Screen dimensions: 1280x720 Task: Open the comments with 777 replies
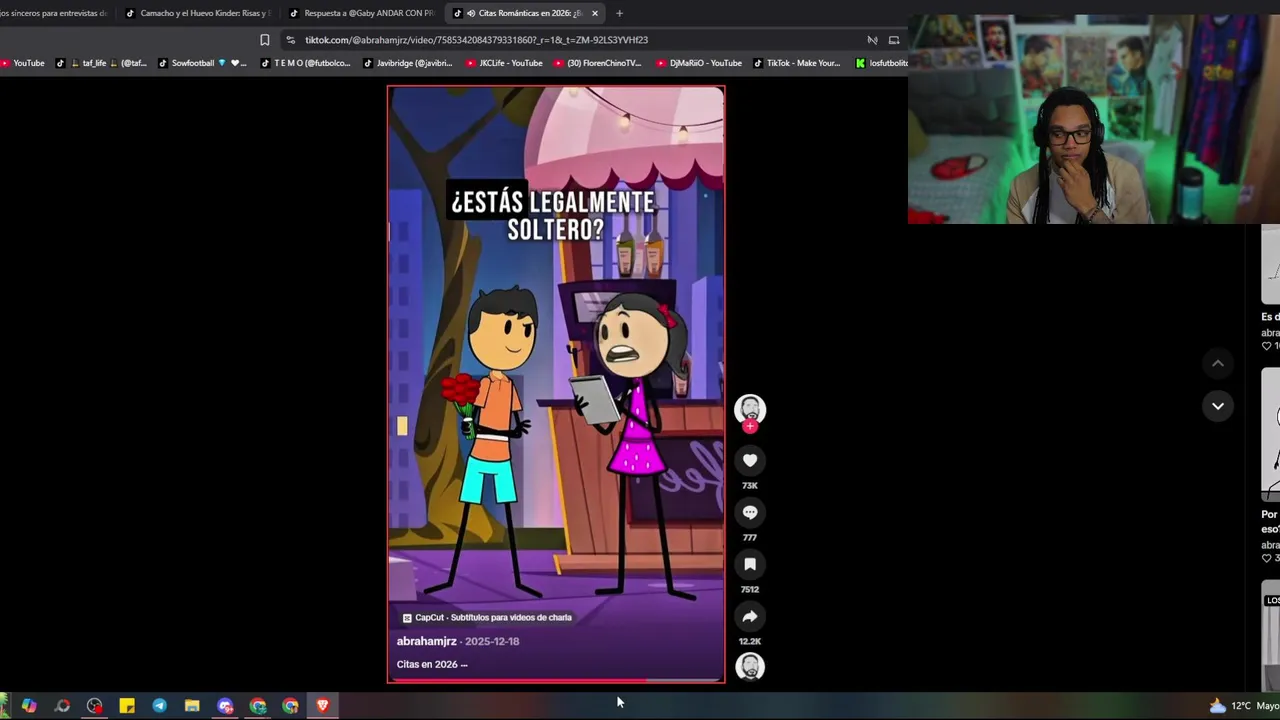tap(750, 512)
